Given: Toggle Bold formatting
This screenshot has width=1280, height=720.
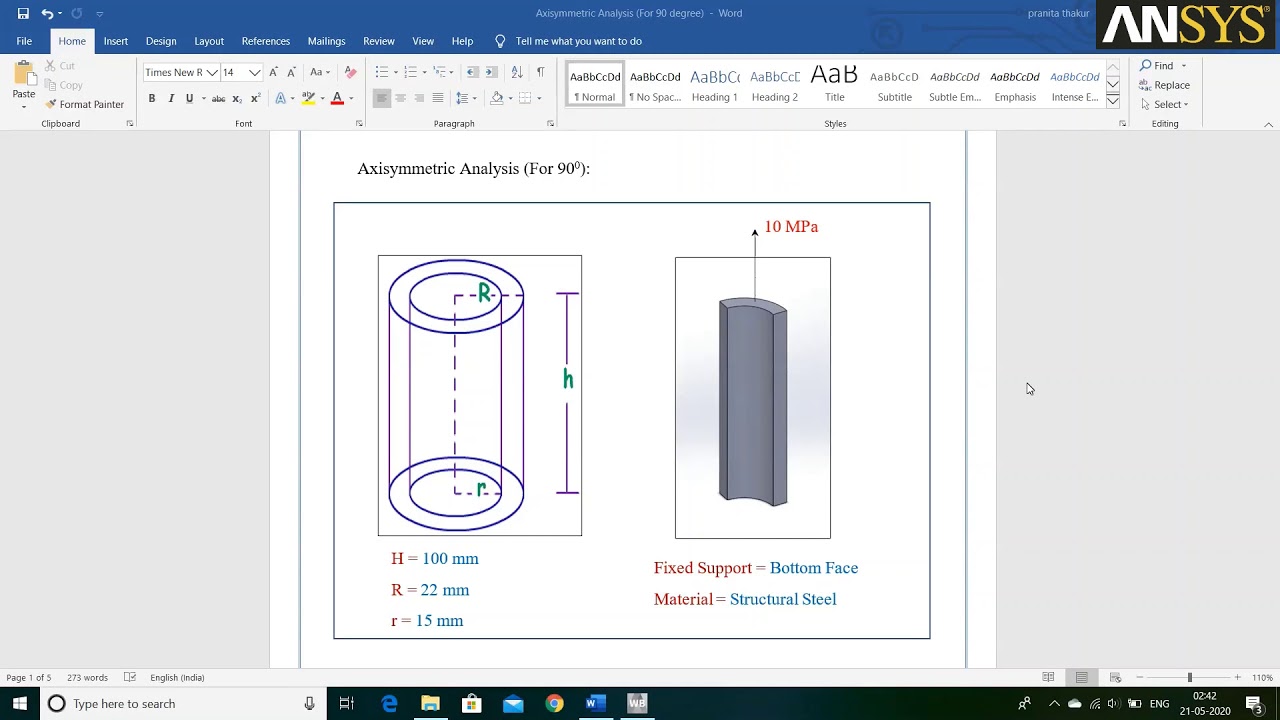Looking at the screenshot, I should [152, 98].
